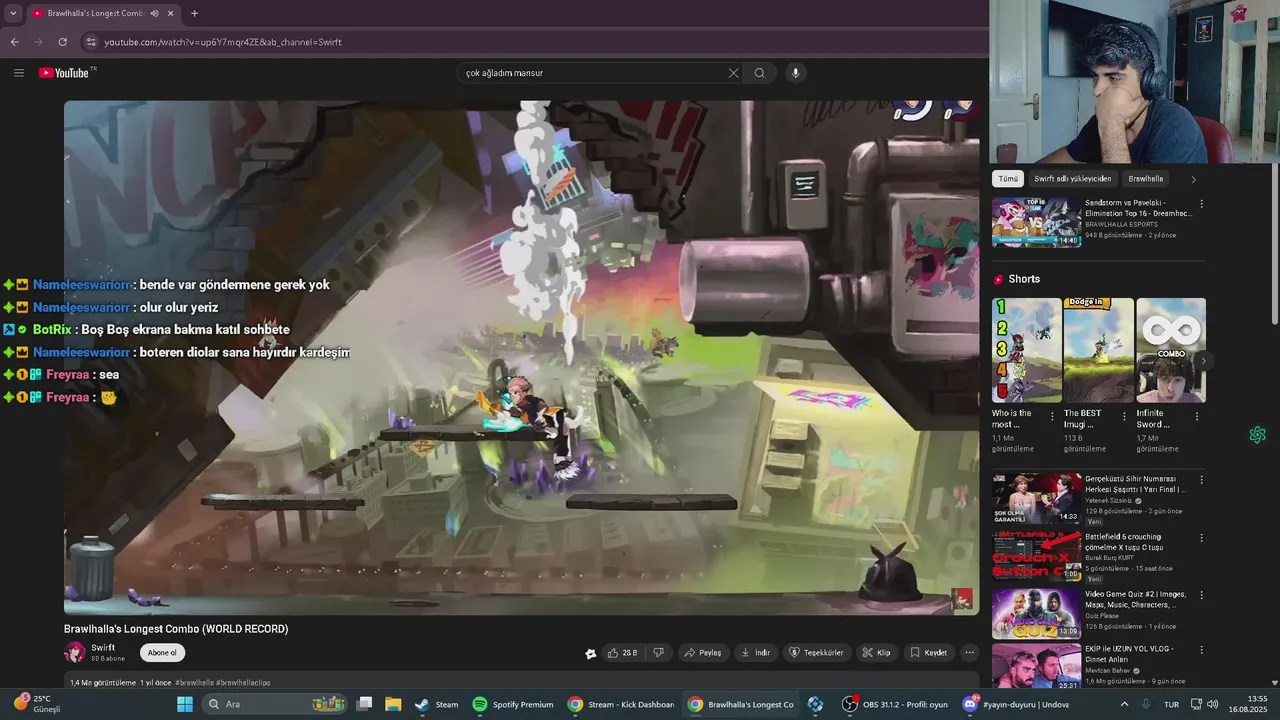Image resolution: width=1280 pixels, height=720 pixels.
Task: Save video using Kaydet button
Action: [928, 653]
